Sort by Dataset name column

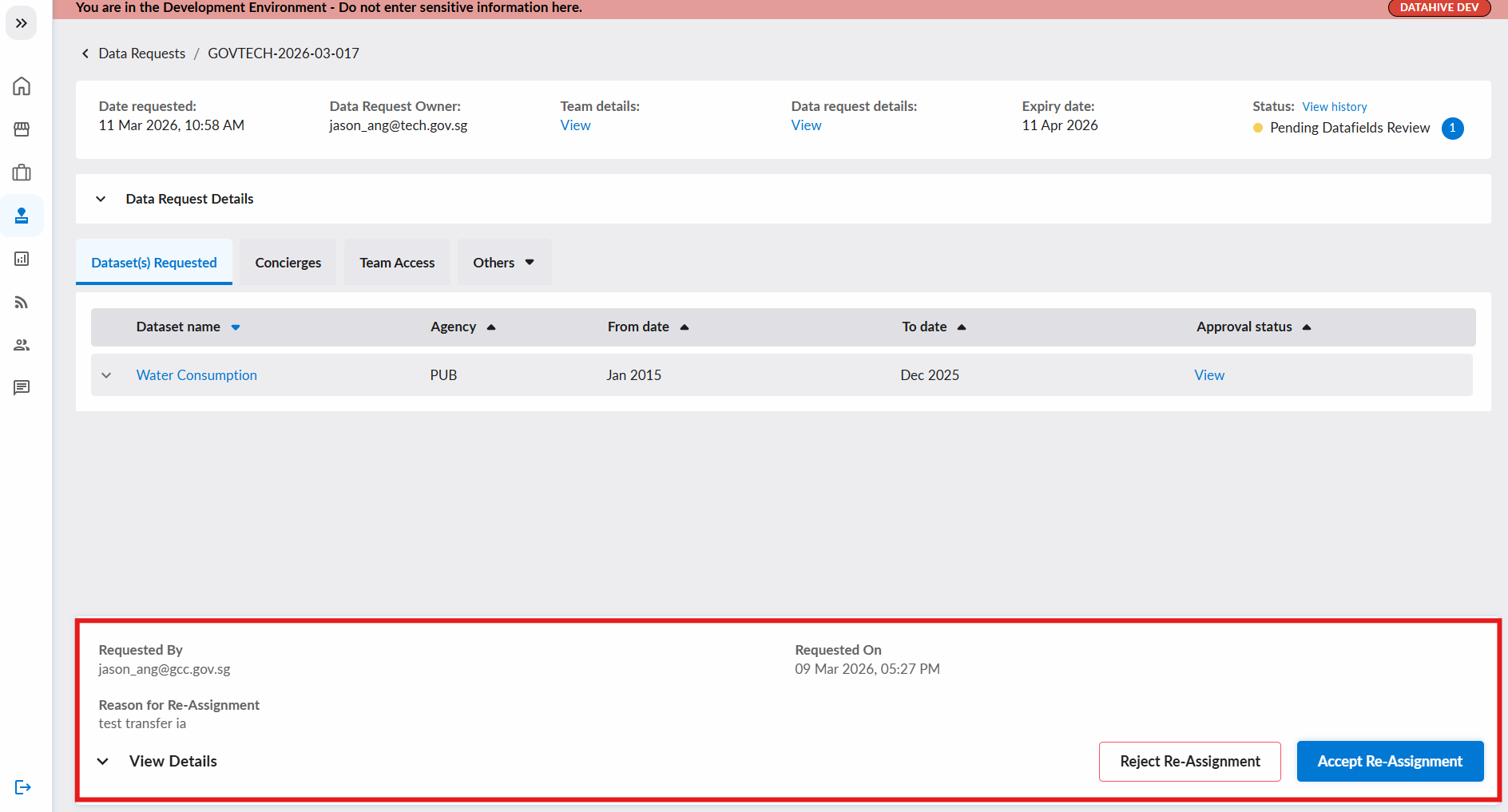(x=188, y=327)
